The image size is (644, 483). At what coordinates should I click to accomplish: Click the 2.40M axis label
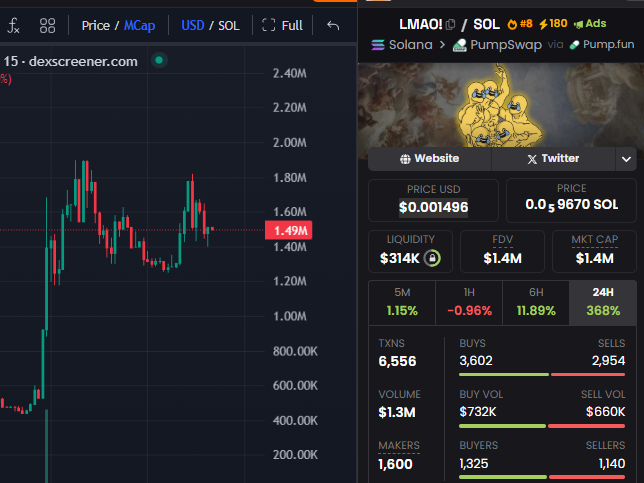point(290,74)
